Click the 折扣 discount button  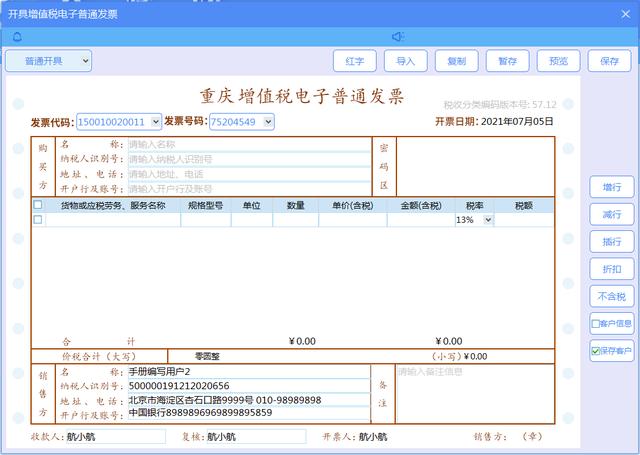click(x=611, y=269)
